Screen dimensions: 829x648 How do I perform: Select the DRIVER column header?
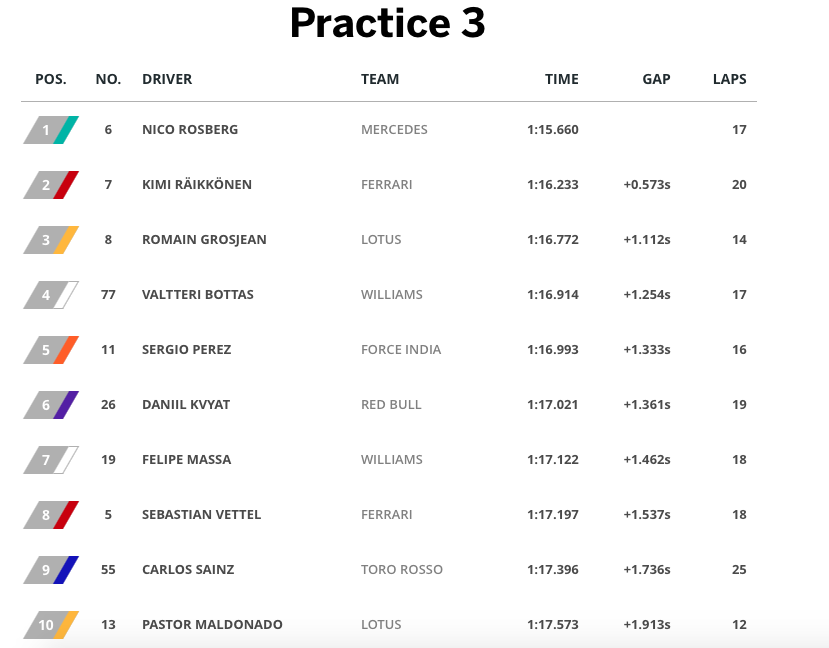click(x=167, y=79)
